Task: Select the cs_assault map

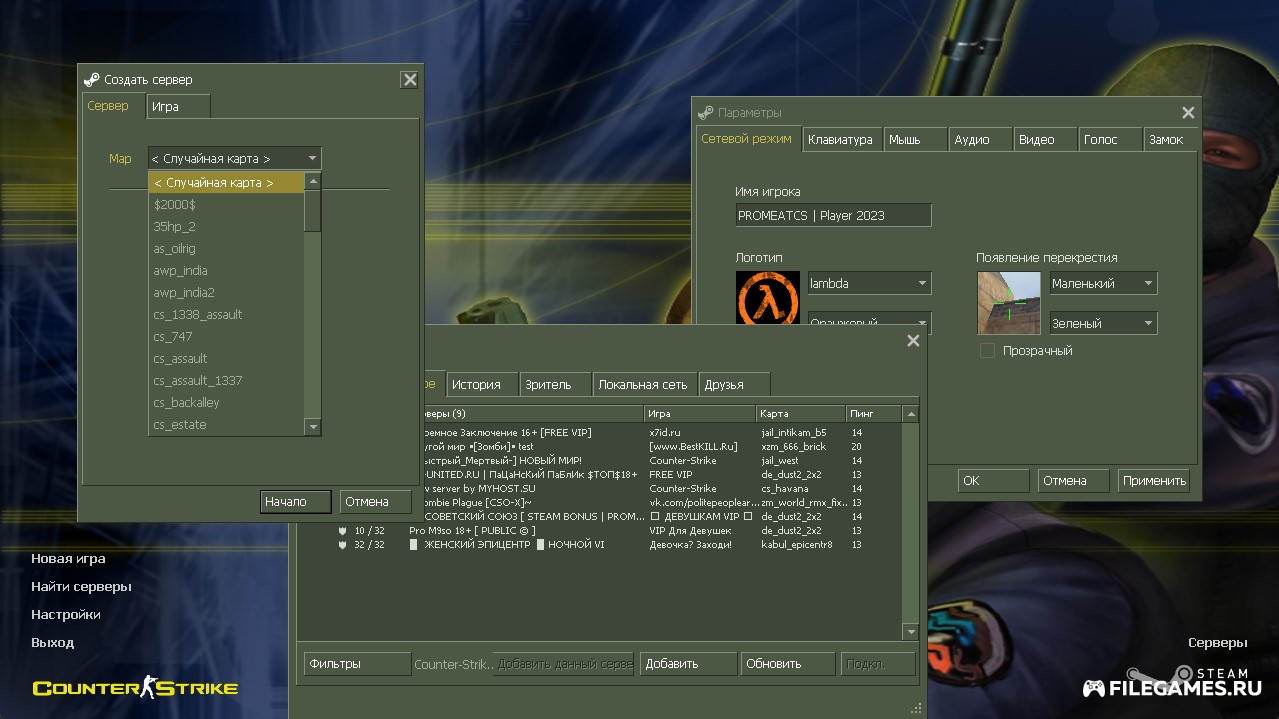Action: pos(227,359)
